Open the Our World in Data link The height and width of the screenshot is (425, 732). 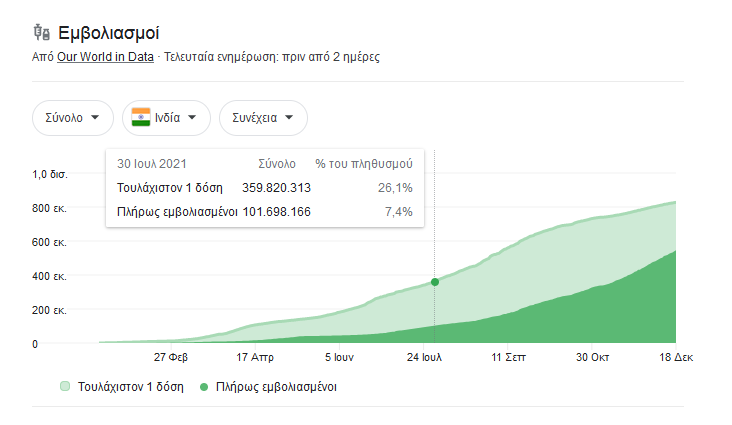pyautogui.click(x=105, y=57)
